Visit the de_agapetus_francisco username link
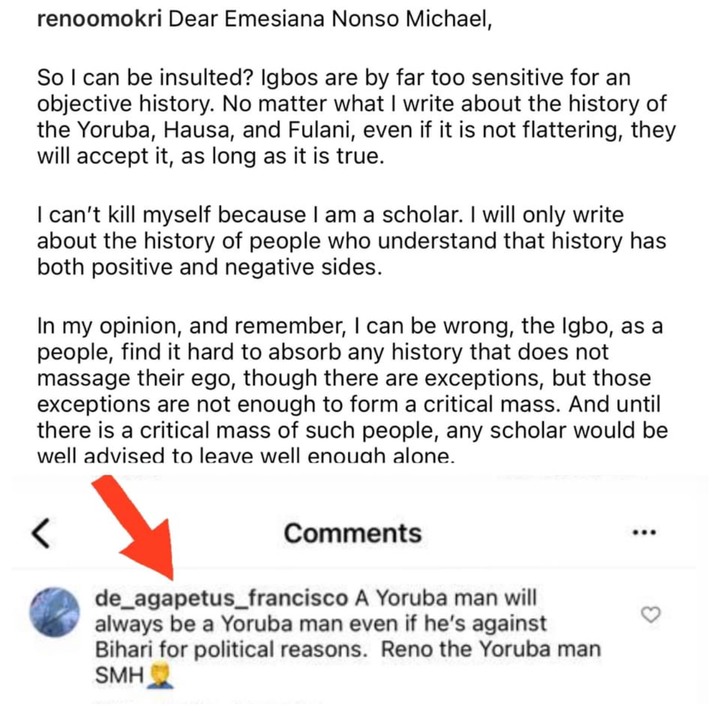 tap(222, 599)
